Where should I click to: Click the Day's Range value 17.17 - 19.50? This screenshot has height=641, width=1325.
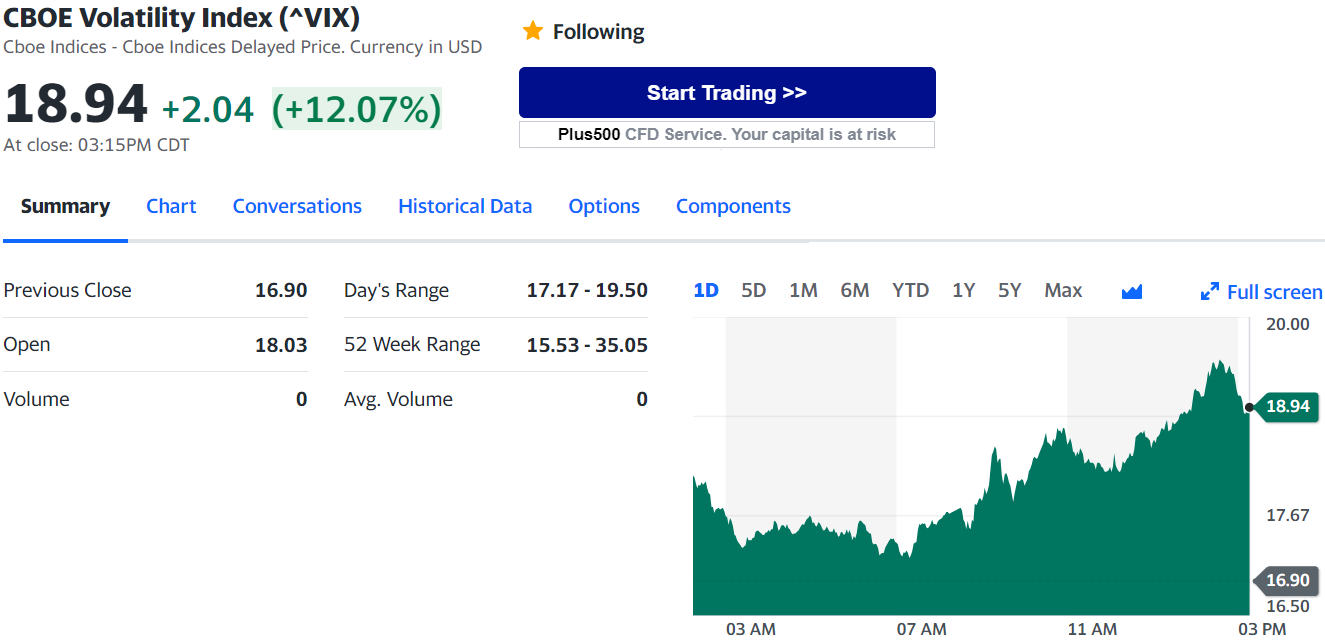587,290
